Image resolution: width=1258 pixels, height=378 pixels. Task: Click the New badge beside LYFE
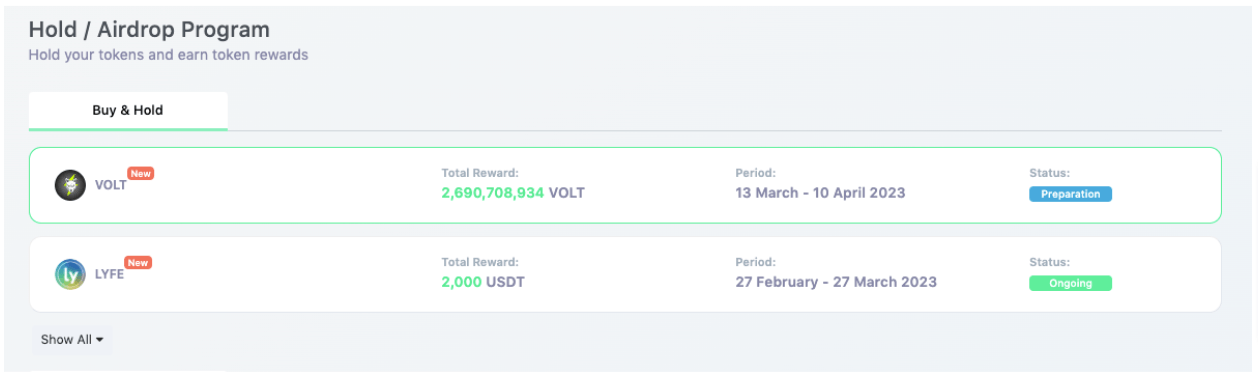(x=138, y=263)
